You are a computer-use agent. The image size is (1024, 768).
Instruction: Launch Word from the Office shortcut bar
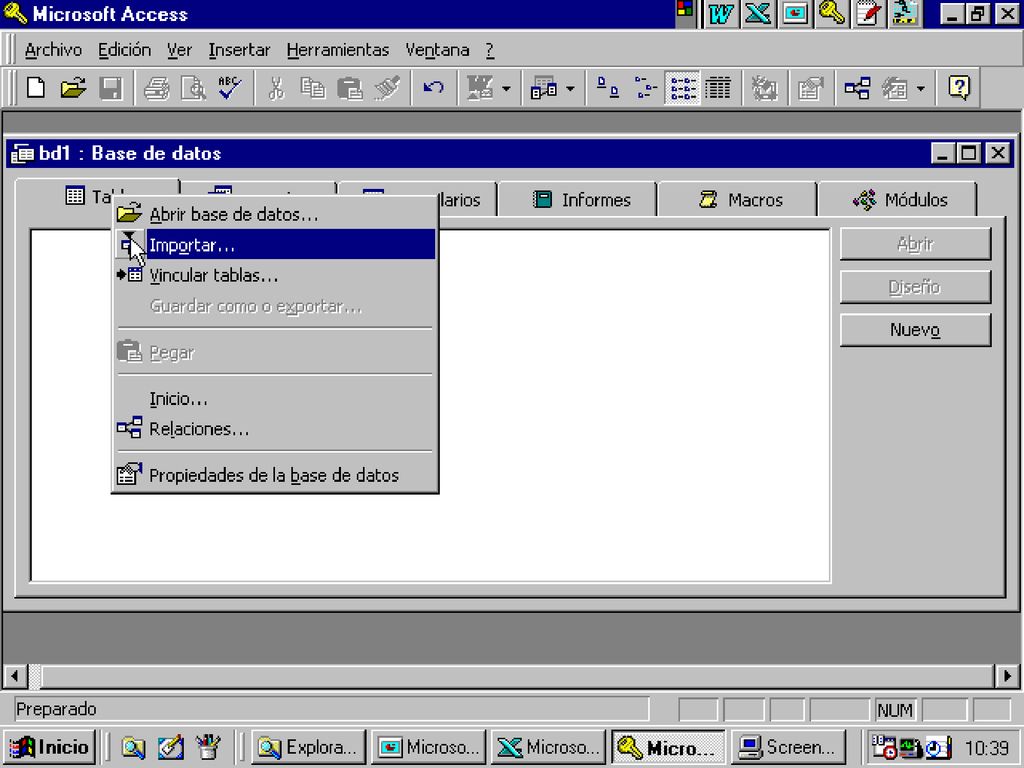(x=720, y=14)
